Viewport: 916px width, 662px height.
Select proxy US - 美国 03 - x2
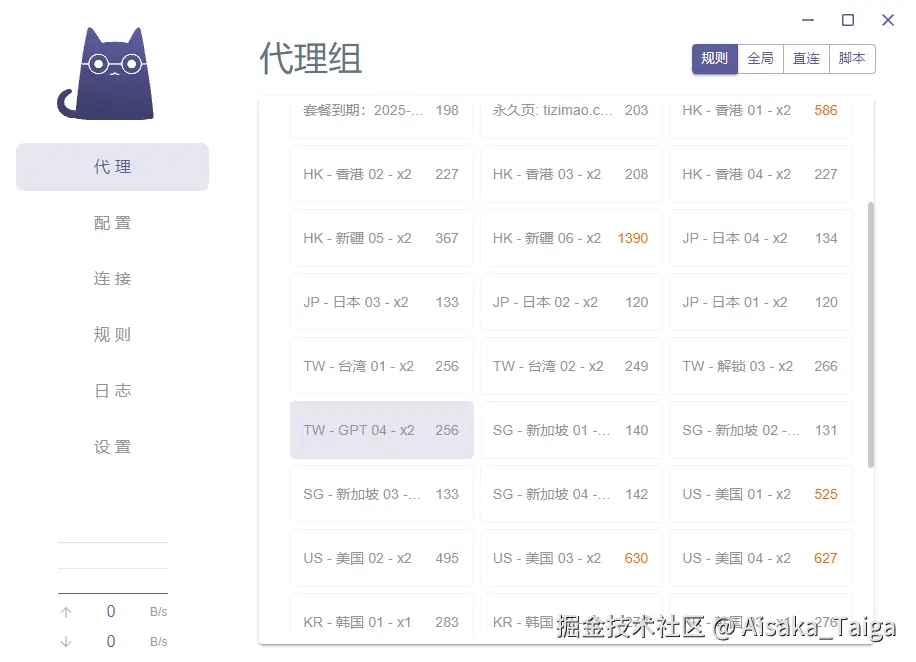click(571, 558)
